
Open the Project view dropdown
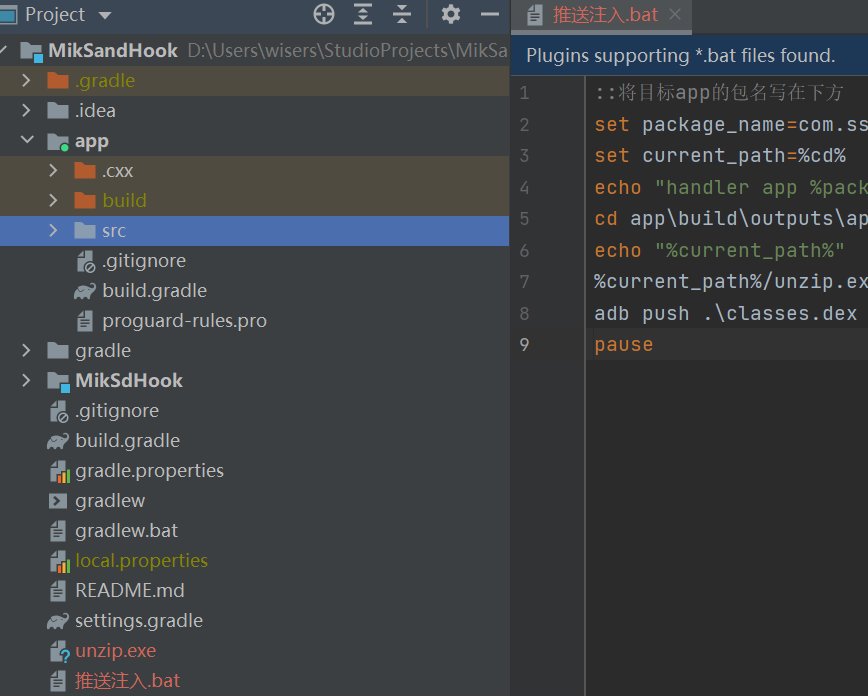click(105, 15)
